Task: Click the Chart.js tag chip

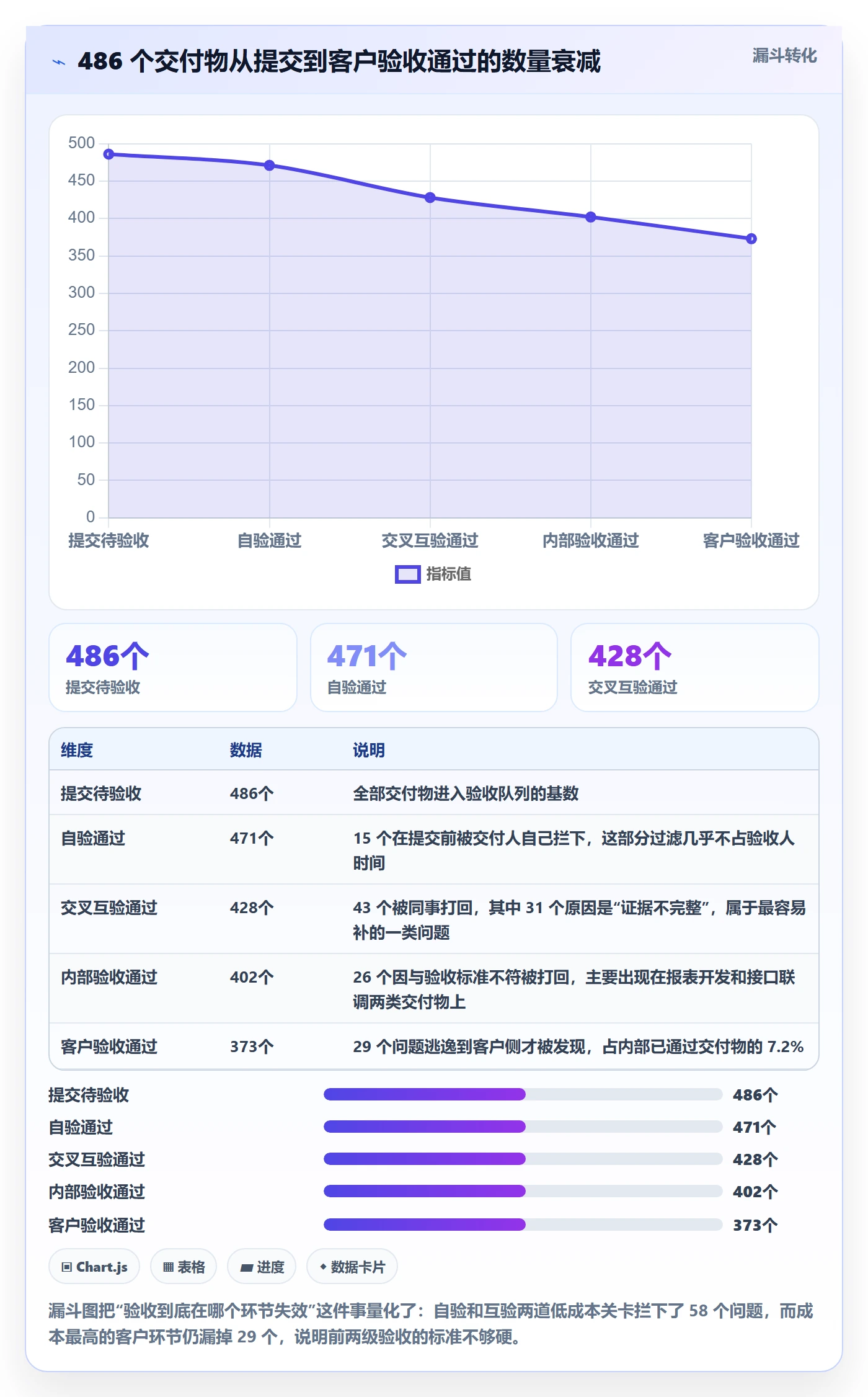Action: [x=94, y=1267]
